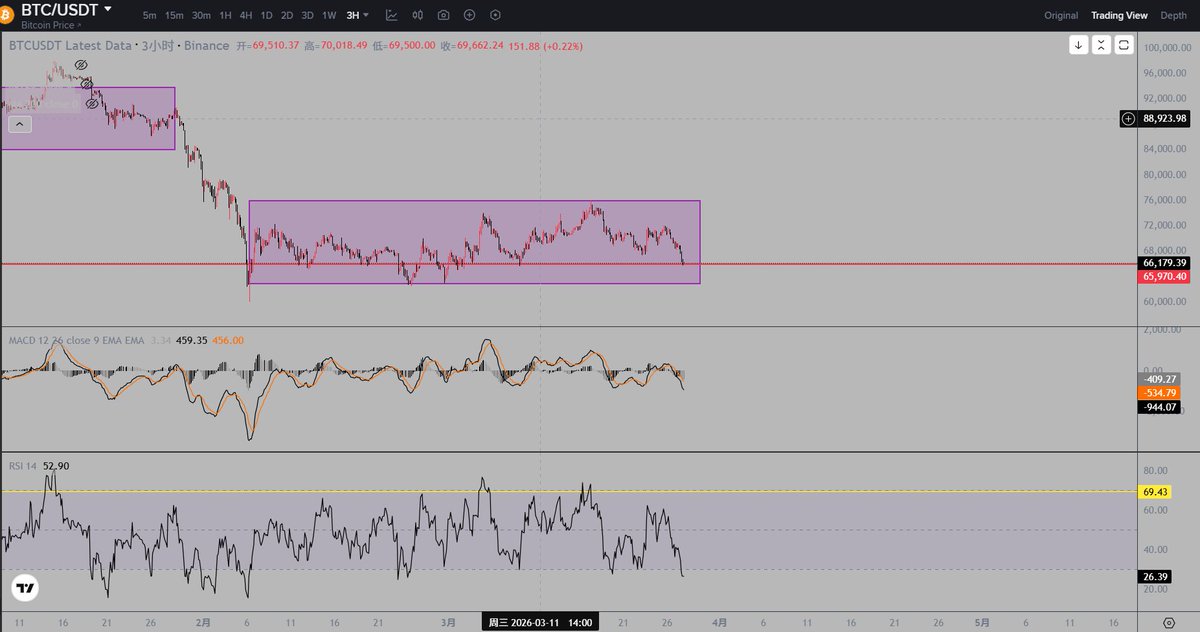
Task: Open the indicators line-chart icon
Action: click(x=391, y=15)
